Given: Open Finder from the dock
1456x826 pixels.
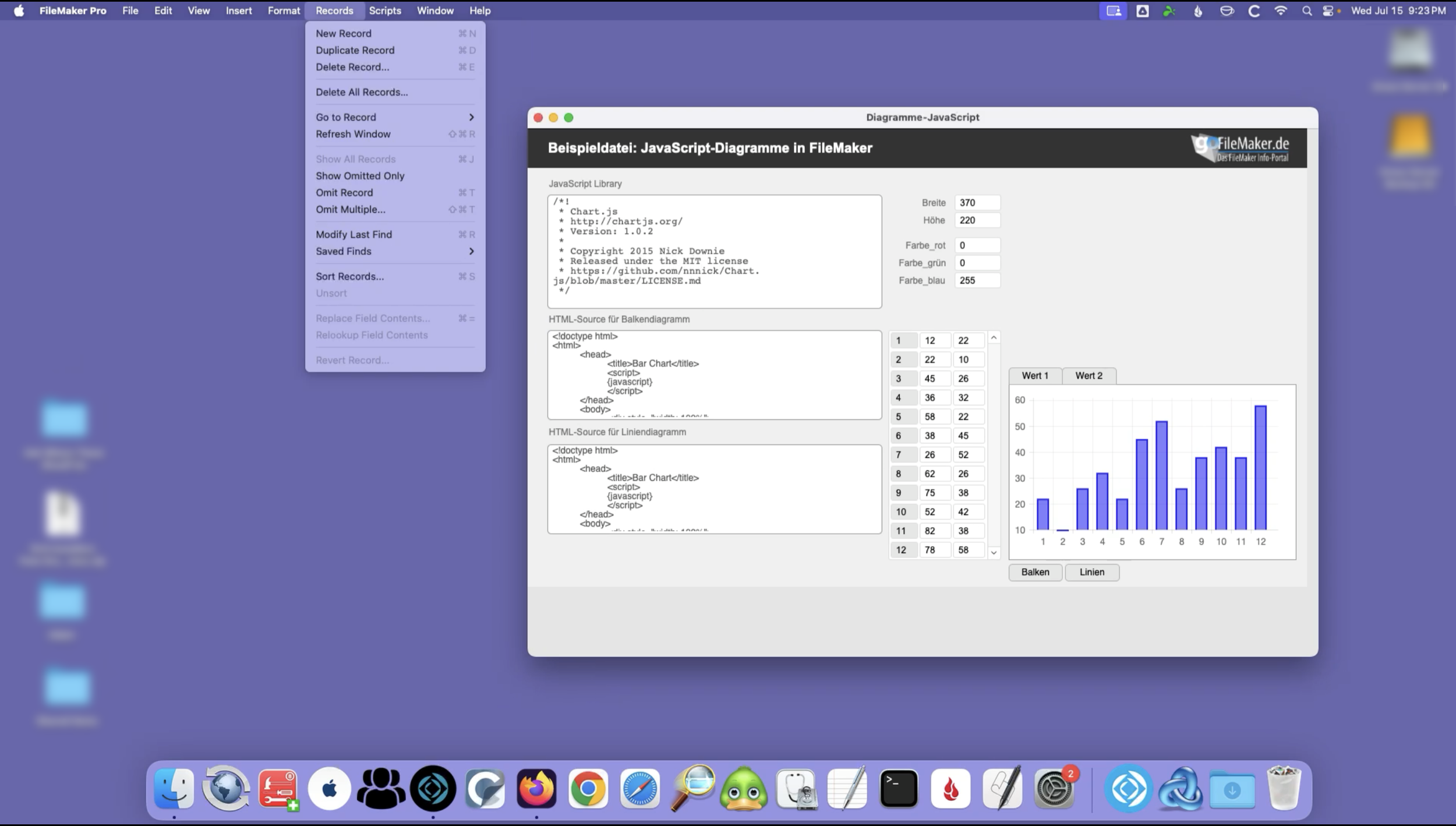Looking at the screenshot, I should tap(174, 789).
